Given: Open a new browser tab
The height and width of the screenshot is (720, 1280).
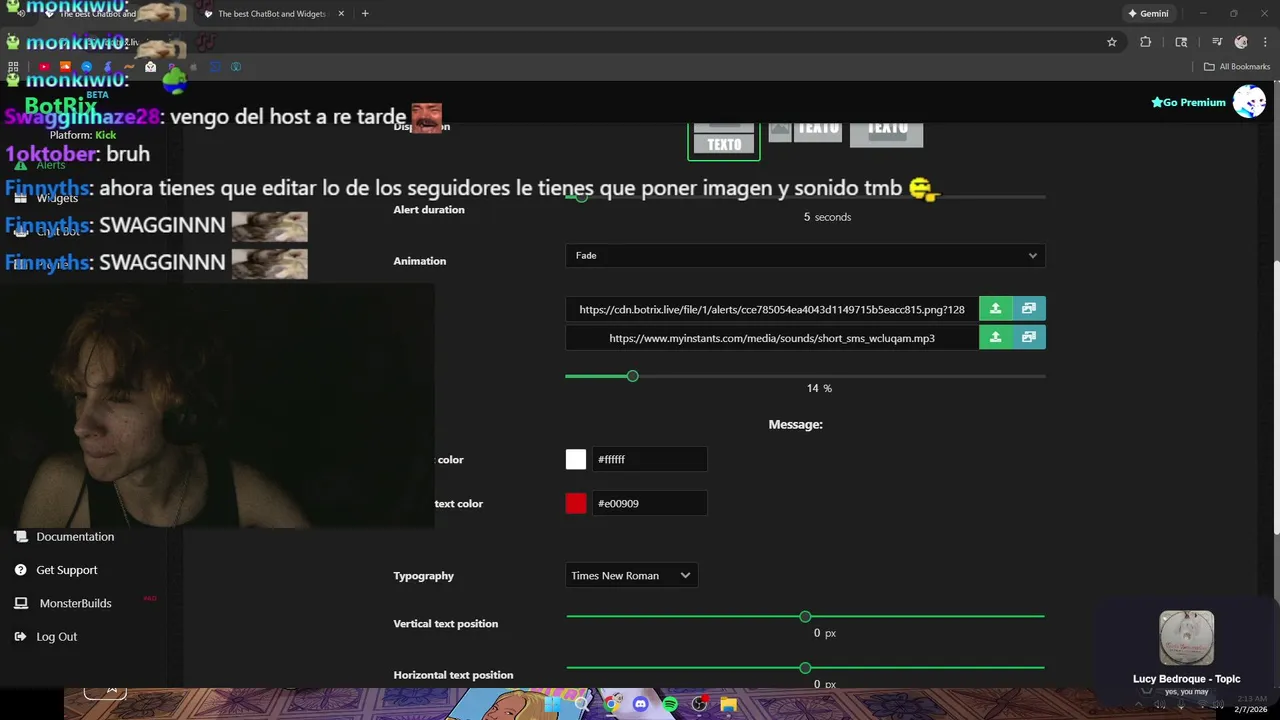Looking at the screenshot, I should tap(365, 14).
